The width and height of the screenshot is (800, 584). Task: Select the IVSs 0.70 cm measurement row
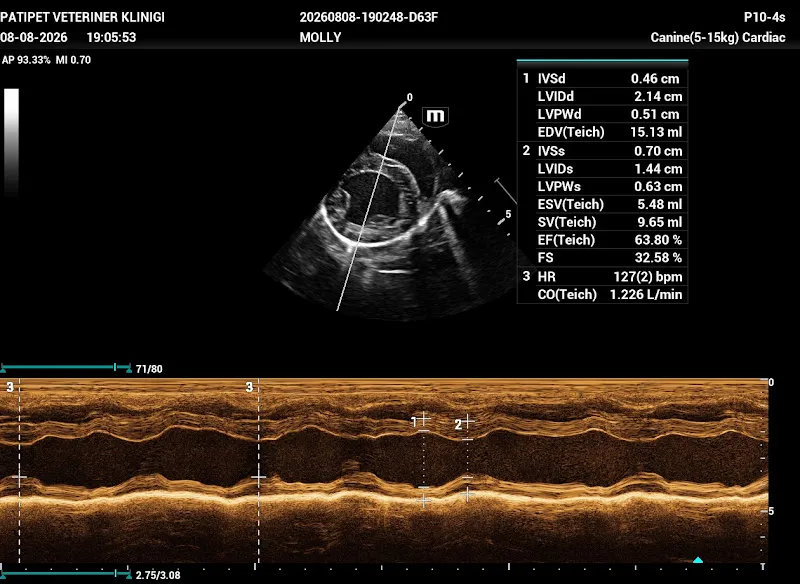603,151
